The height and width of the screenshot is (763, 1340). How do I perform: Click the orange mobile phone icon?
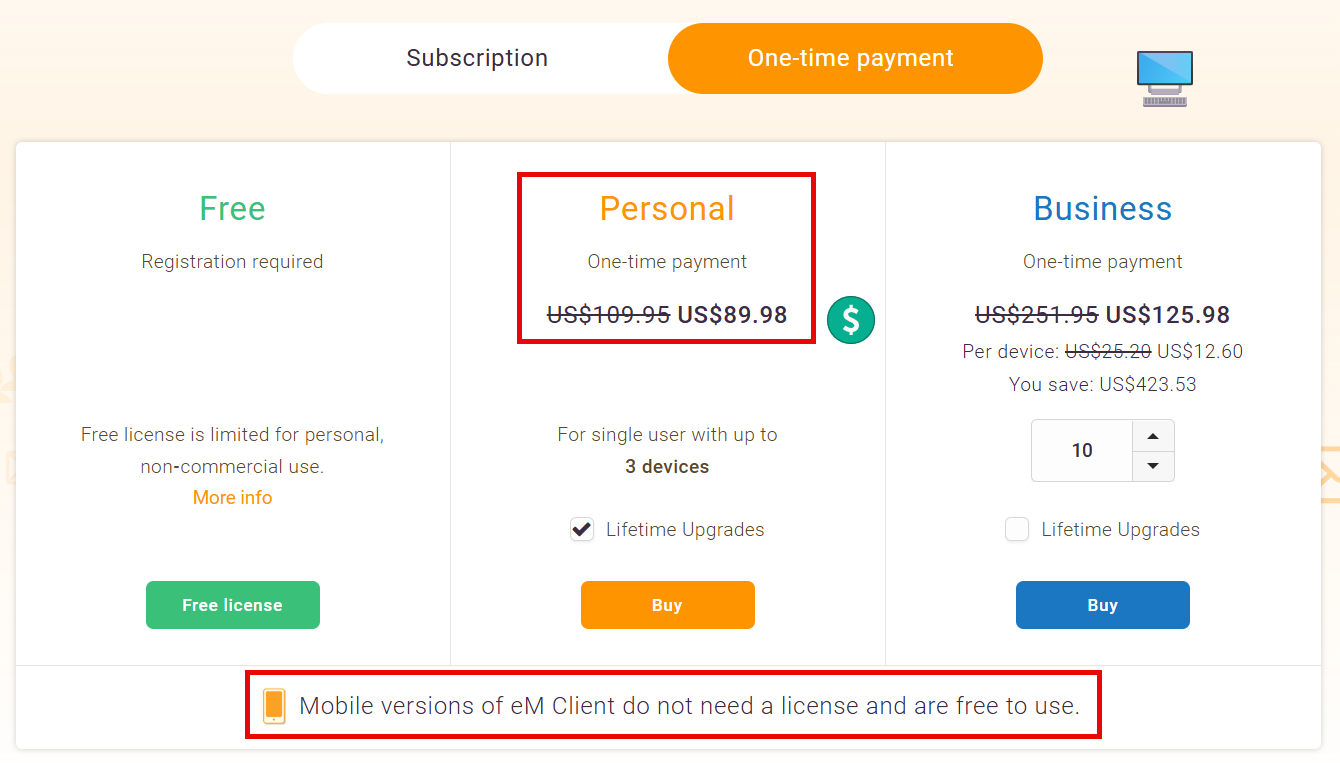coord(274,705)
